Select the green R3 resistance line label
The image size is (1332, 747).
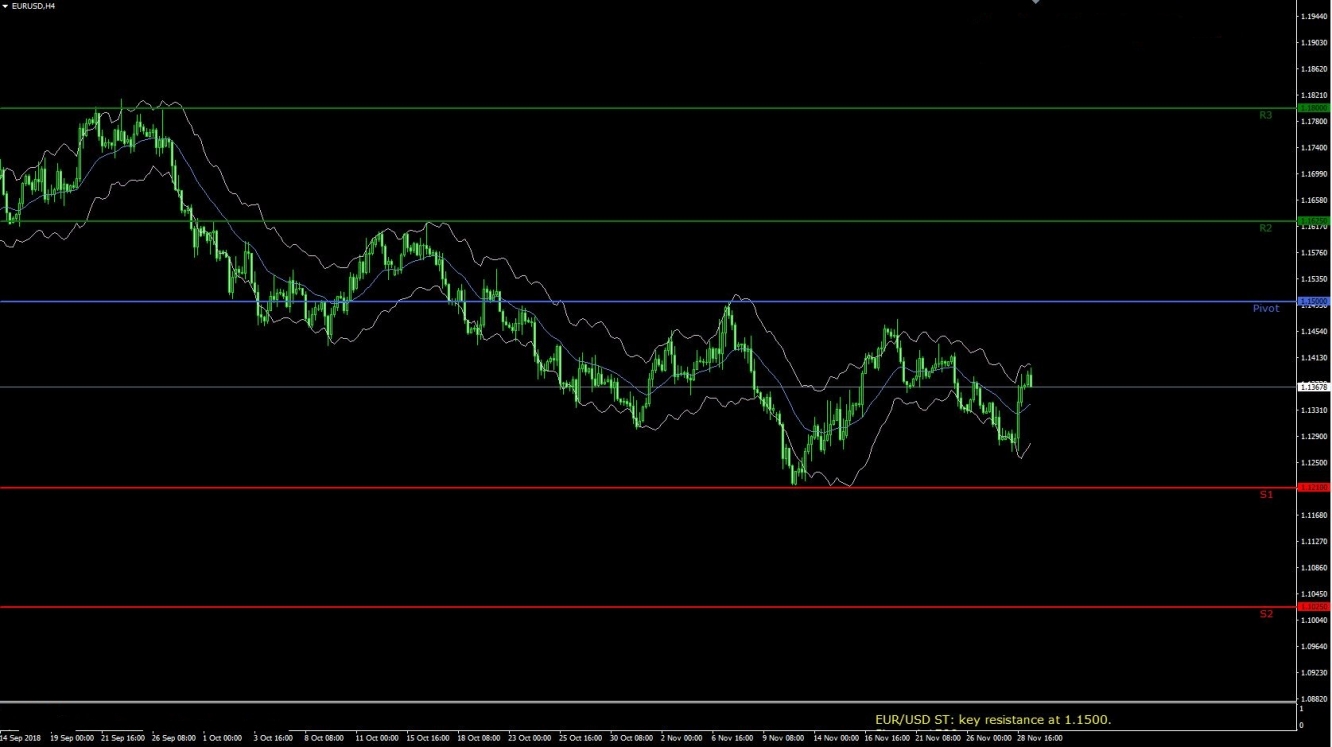click(x=1265, y=116)
